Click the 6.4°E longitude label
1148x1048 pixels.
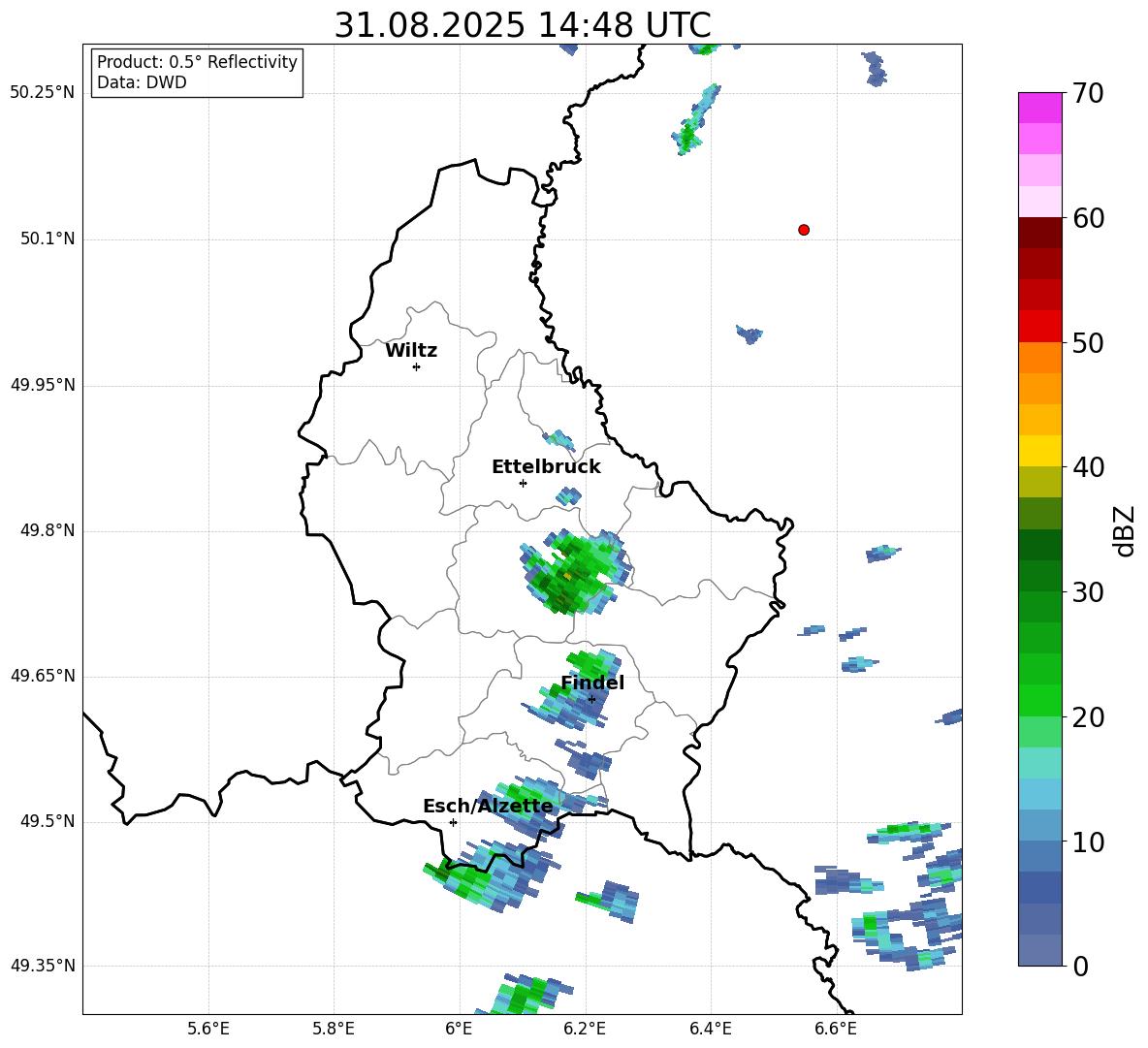click(x=710, y=1030)
